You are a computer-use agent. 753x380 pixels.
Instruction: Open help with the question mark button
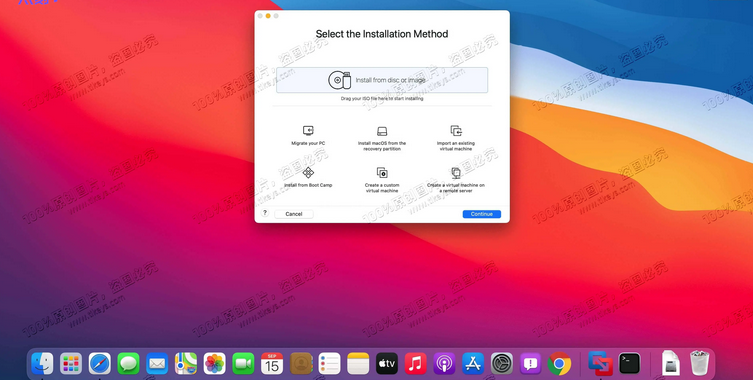265,213
